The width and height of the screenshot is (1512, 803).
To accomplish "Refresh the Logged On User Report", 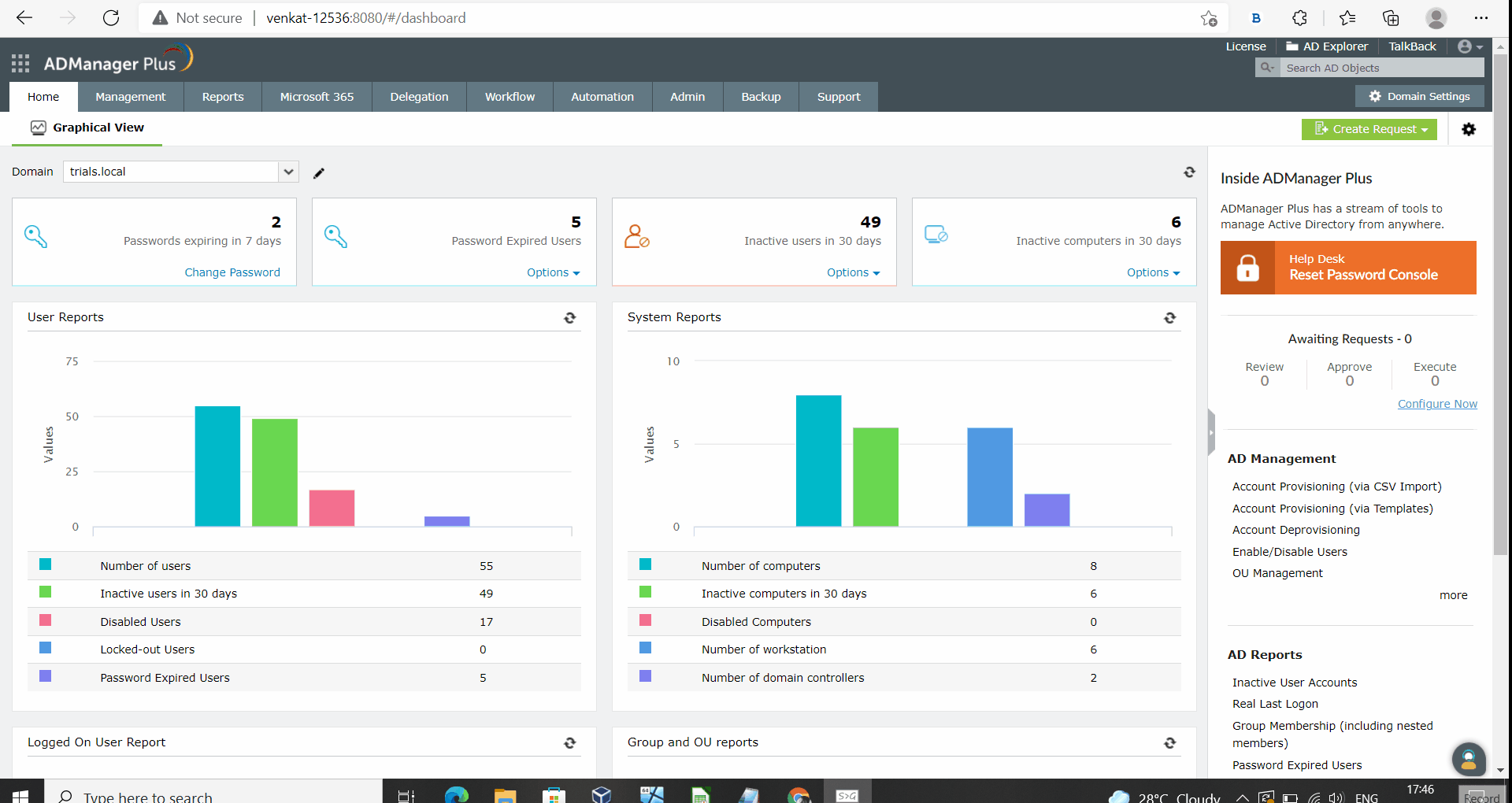I will pos(570,742).
